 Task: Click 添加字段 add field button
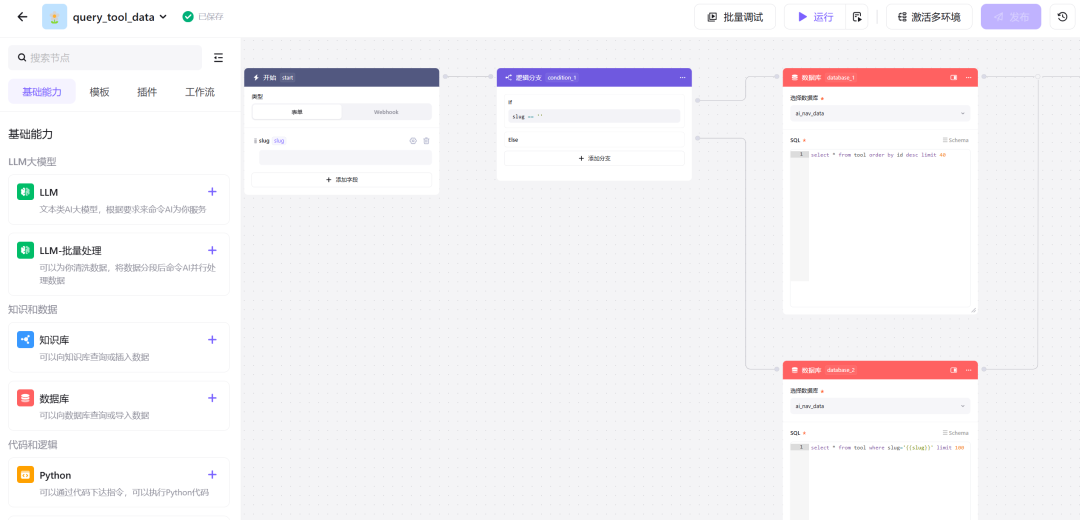(x=342, y=180)
